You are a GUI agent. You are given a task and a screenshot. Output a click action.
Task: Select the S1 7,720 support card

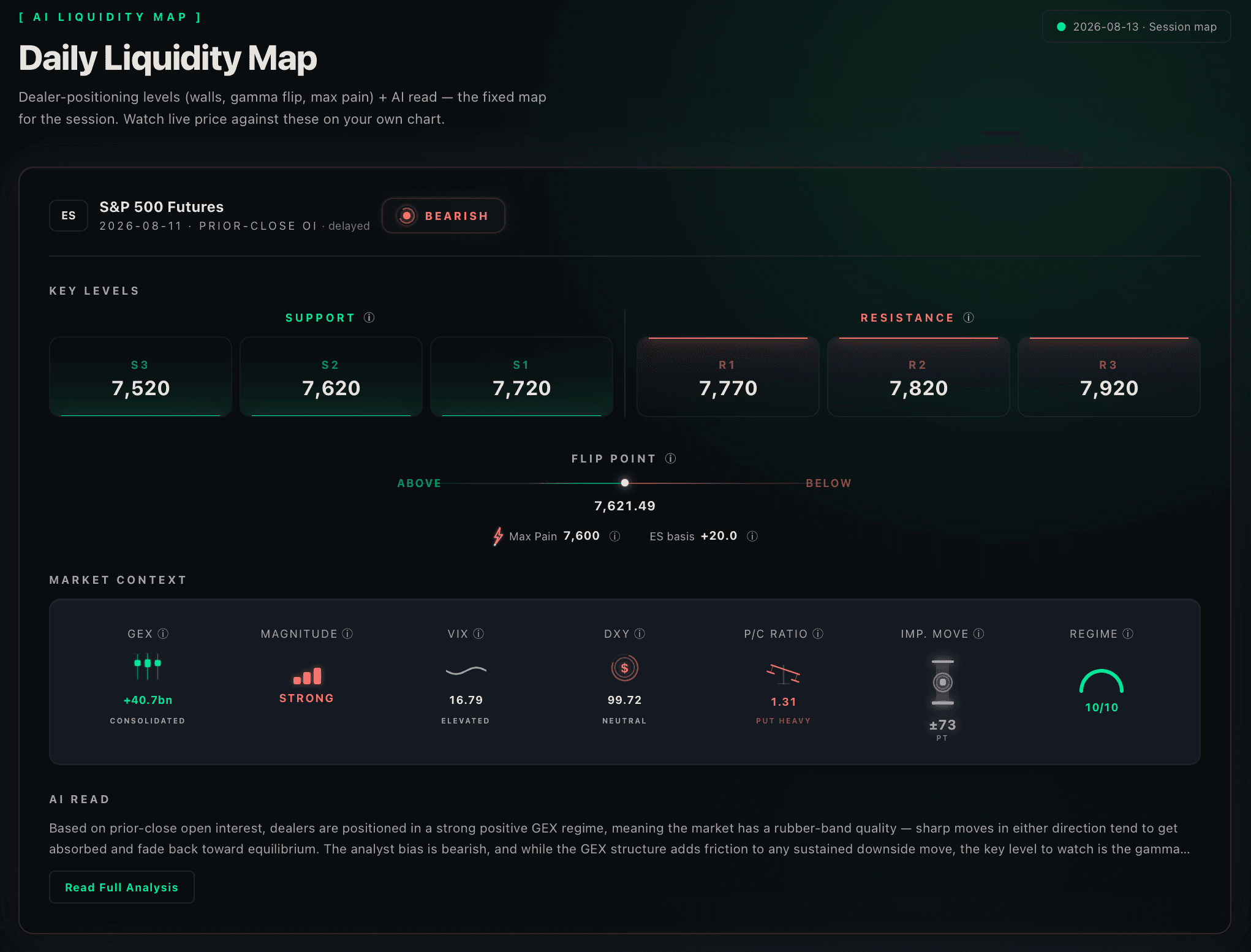pyautogui.click(x=521, y=377)
